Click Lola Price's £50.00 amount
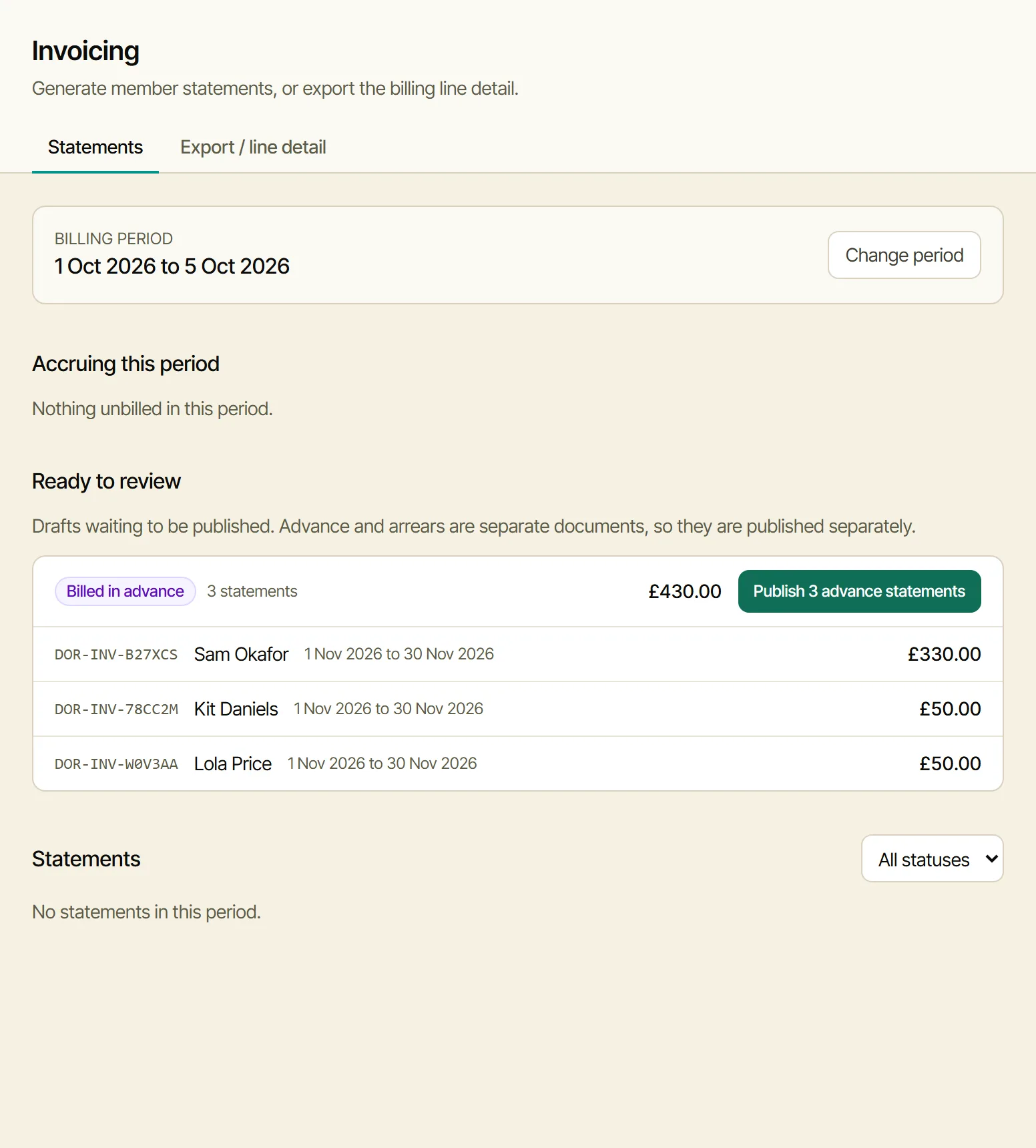This screenshot has width=1036, height=1148. pyautogui.click(x=950, y=764)
